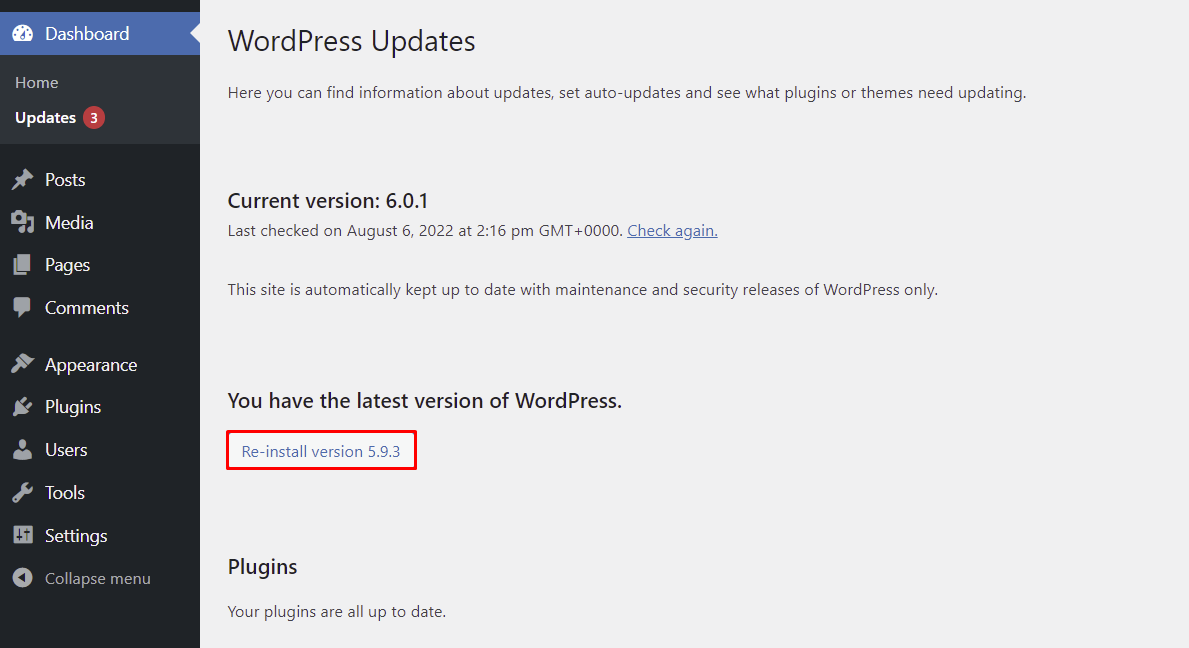Click the Tools wrench icon
This screenshot has height=648, width=1189.
[x=23, y=492]
